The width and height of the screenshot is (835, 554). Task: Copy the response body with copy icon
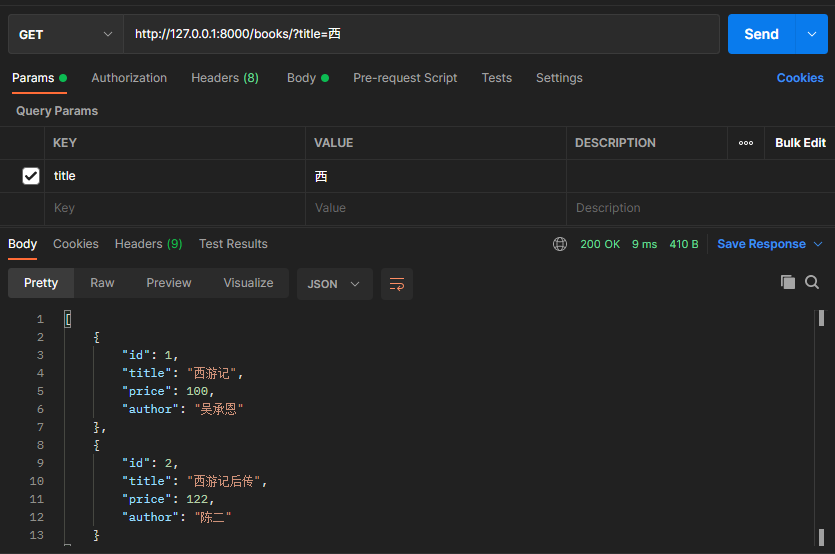(x=788, y=282)
